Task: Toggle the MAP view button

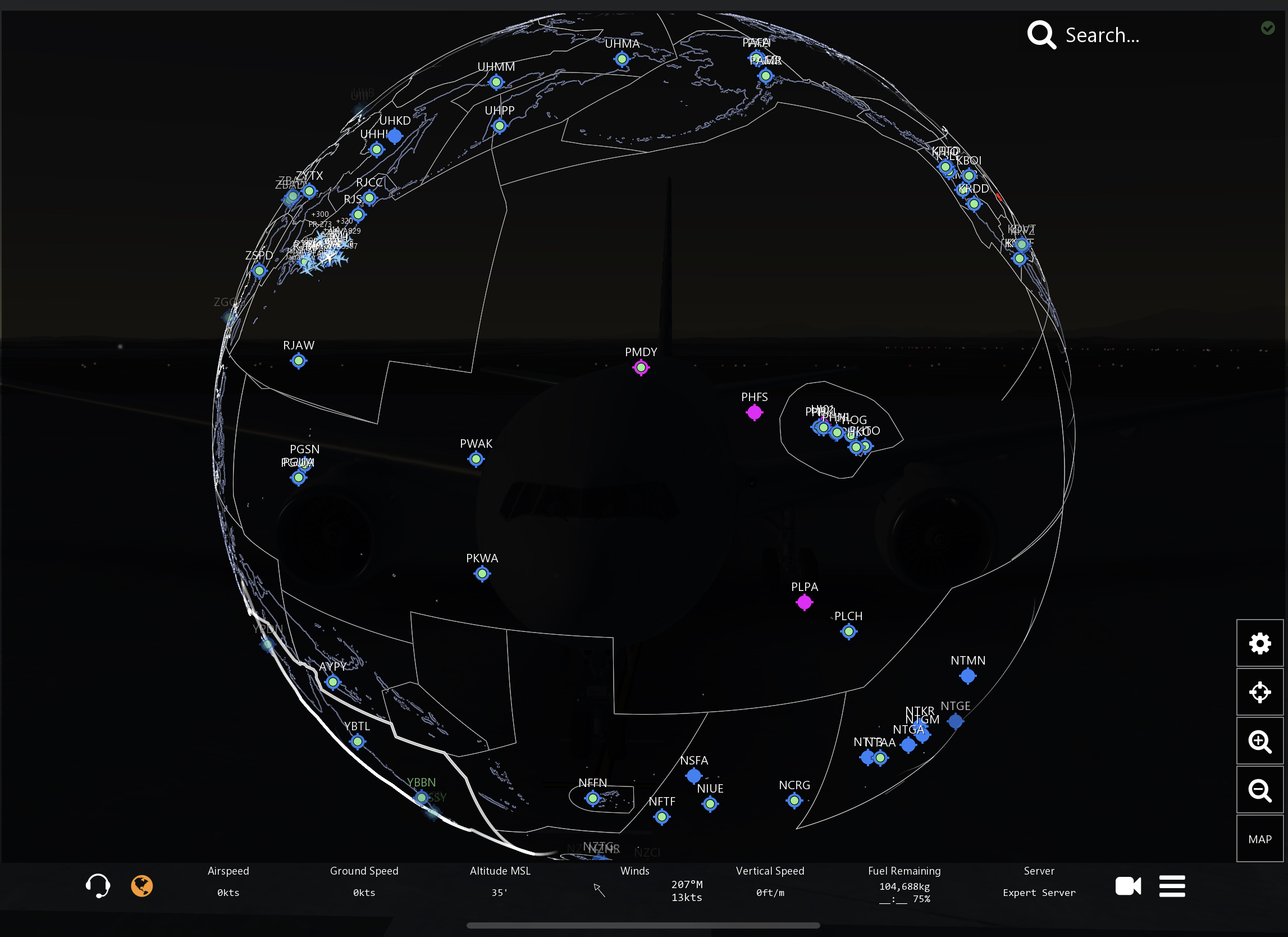Action: click(1259, 839)
